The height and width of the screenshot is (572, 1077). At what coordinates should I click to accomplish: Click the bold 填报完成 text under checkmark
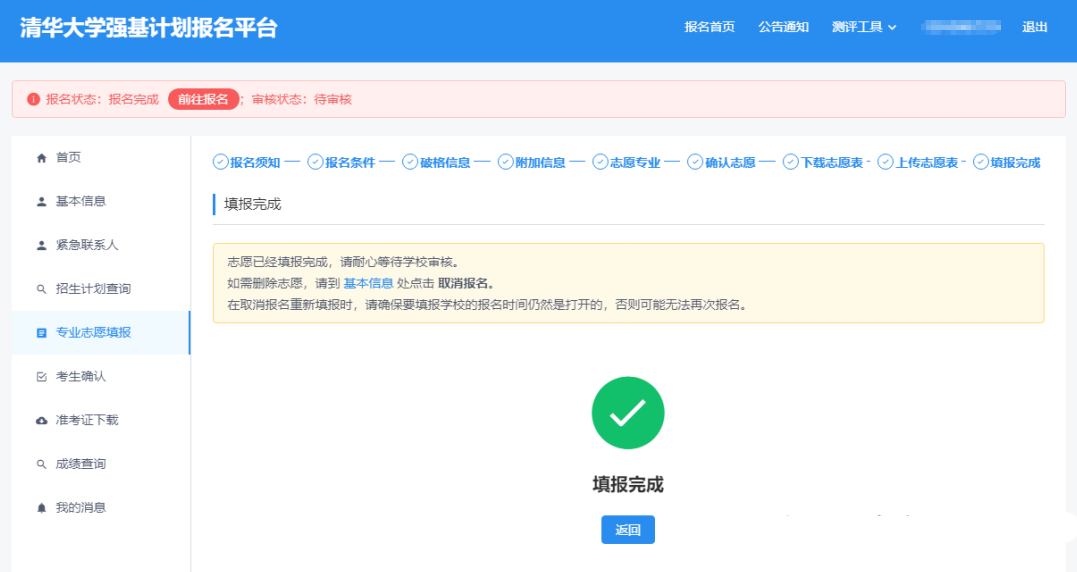pos(628,484)
